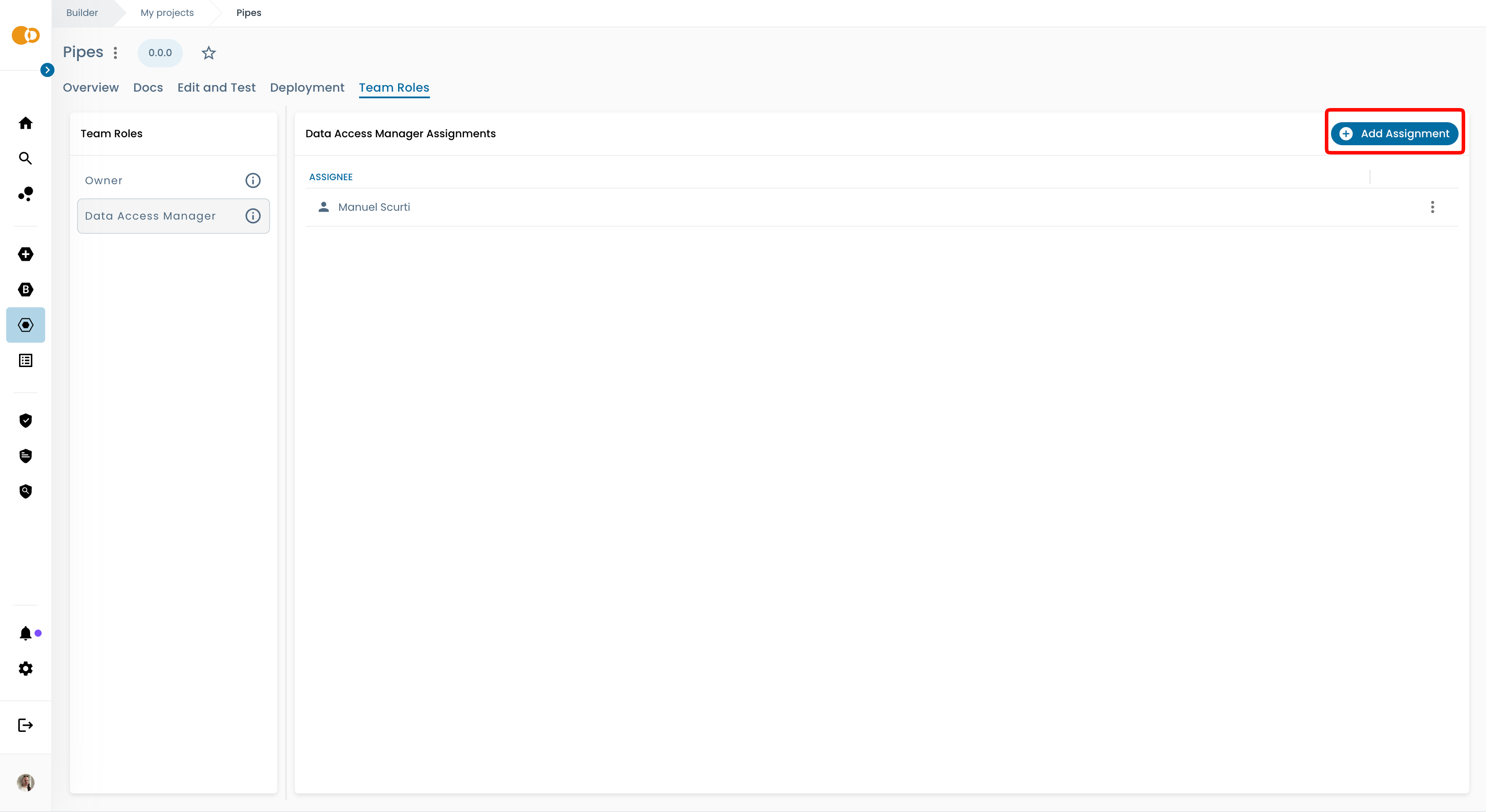Select the hexagon plus create icon

click(25, 254)
